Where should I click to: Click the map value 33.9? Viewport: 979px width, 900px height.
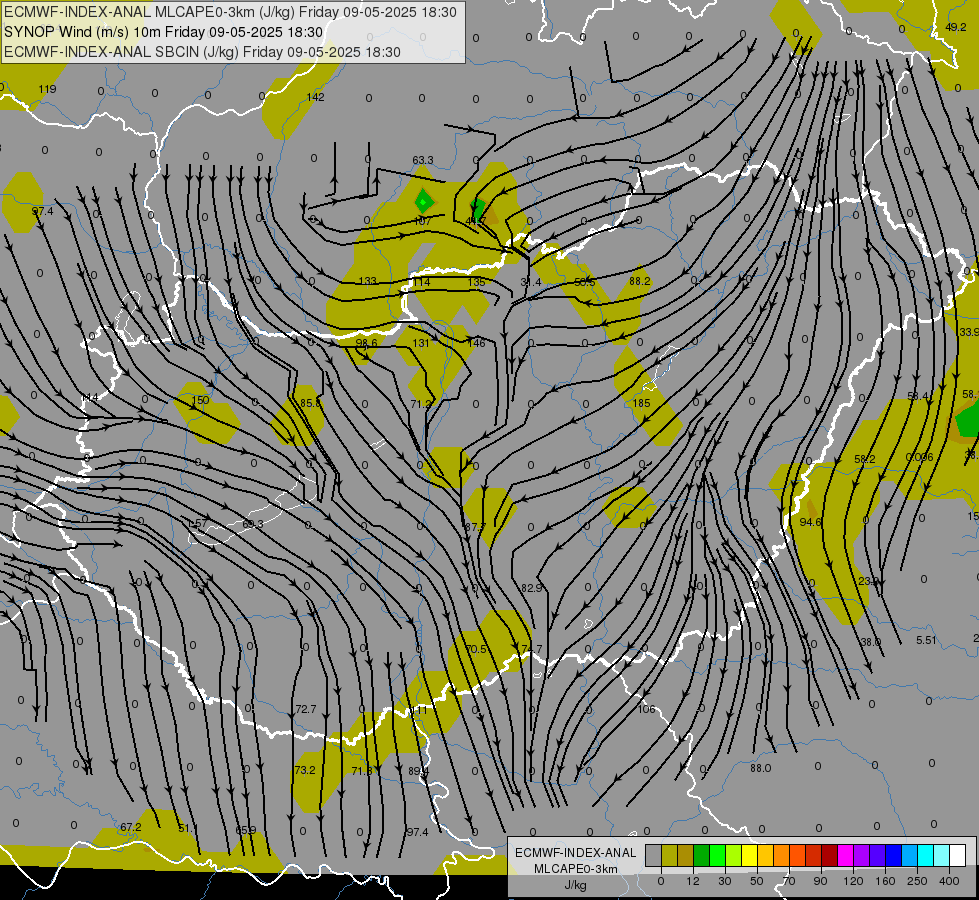pos(969,332)
